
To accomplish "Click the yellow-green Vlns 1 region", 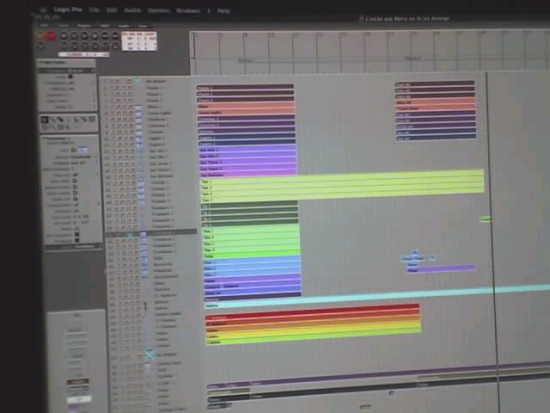I will pos(342,182).
